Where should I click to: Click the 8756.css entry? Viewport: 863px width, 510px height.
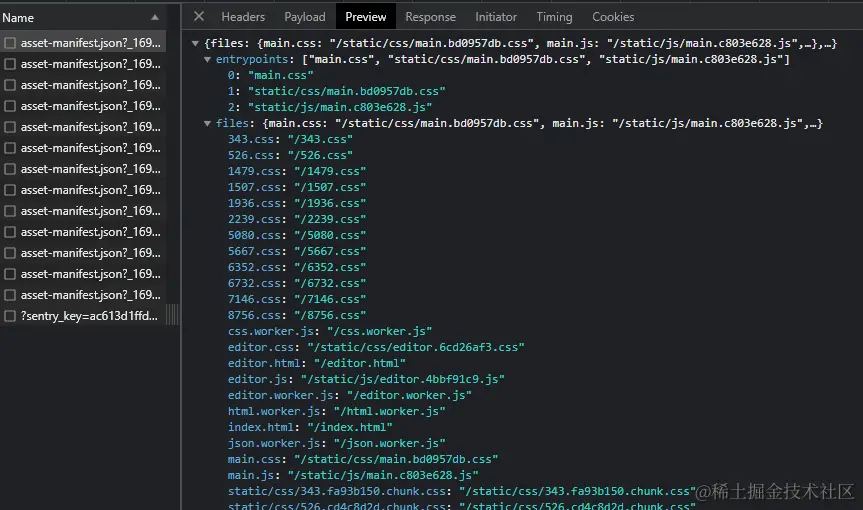point(297,315)
